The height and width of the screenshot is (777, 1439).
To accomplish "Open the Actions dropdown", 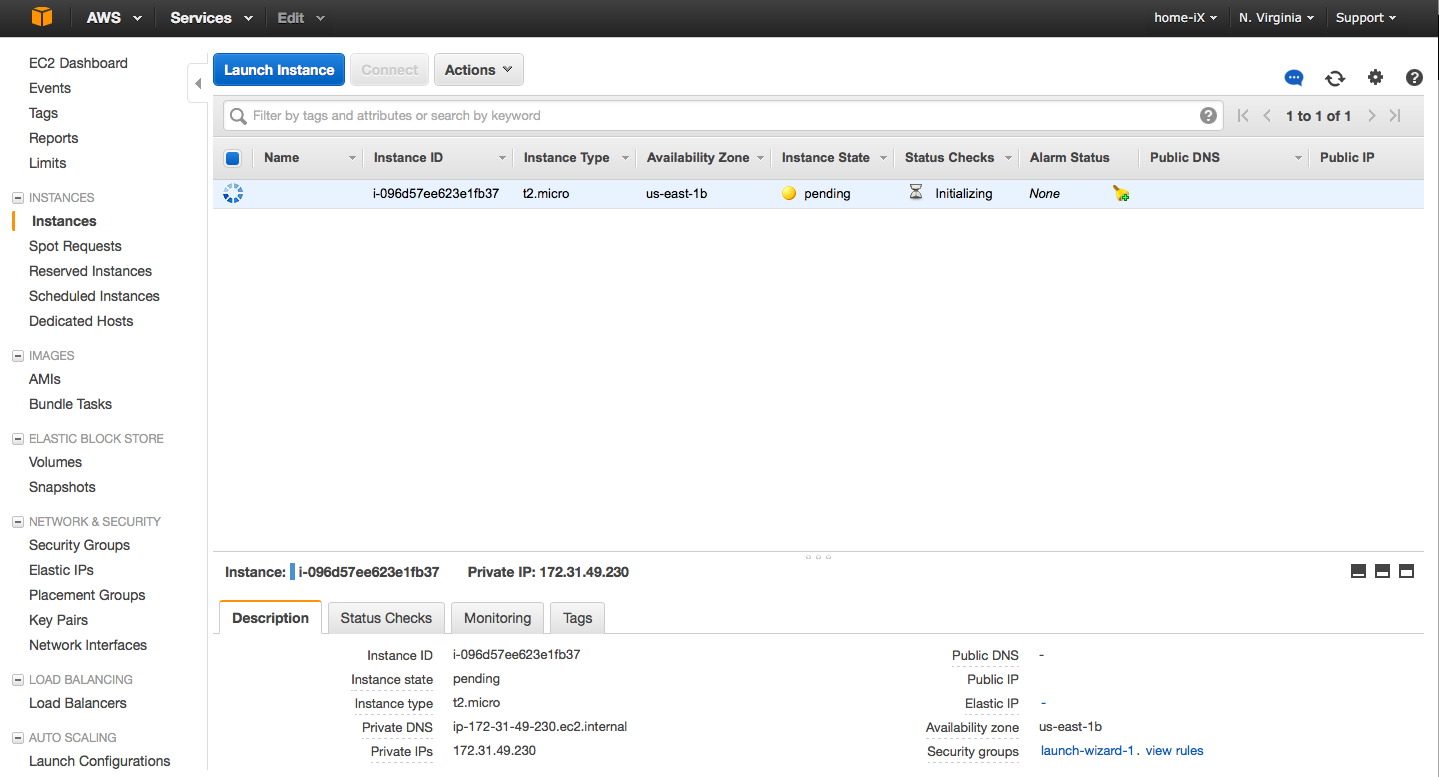I will 478,70.
